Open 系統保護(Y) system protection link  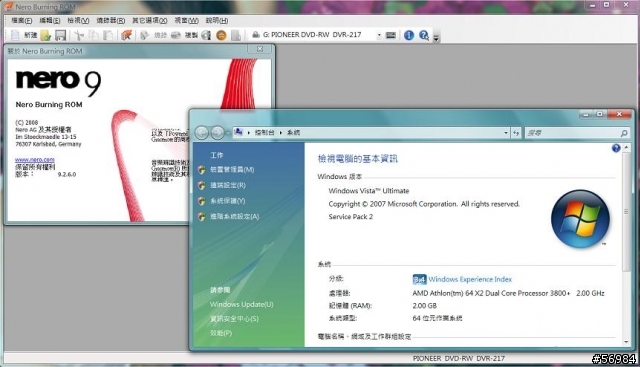(x=228, y=201)
